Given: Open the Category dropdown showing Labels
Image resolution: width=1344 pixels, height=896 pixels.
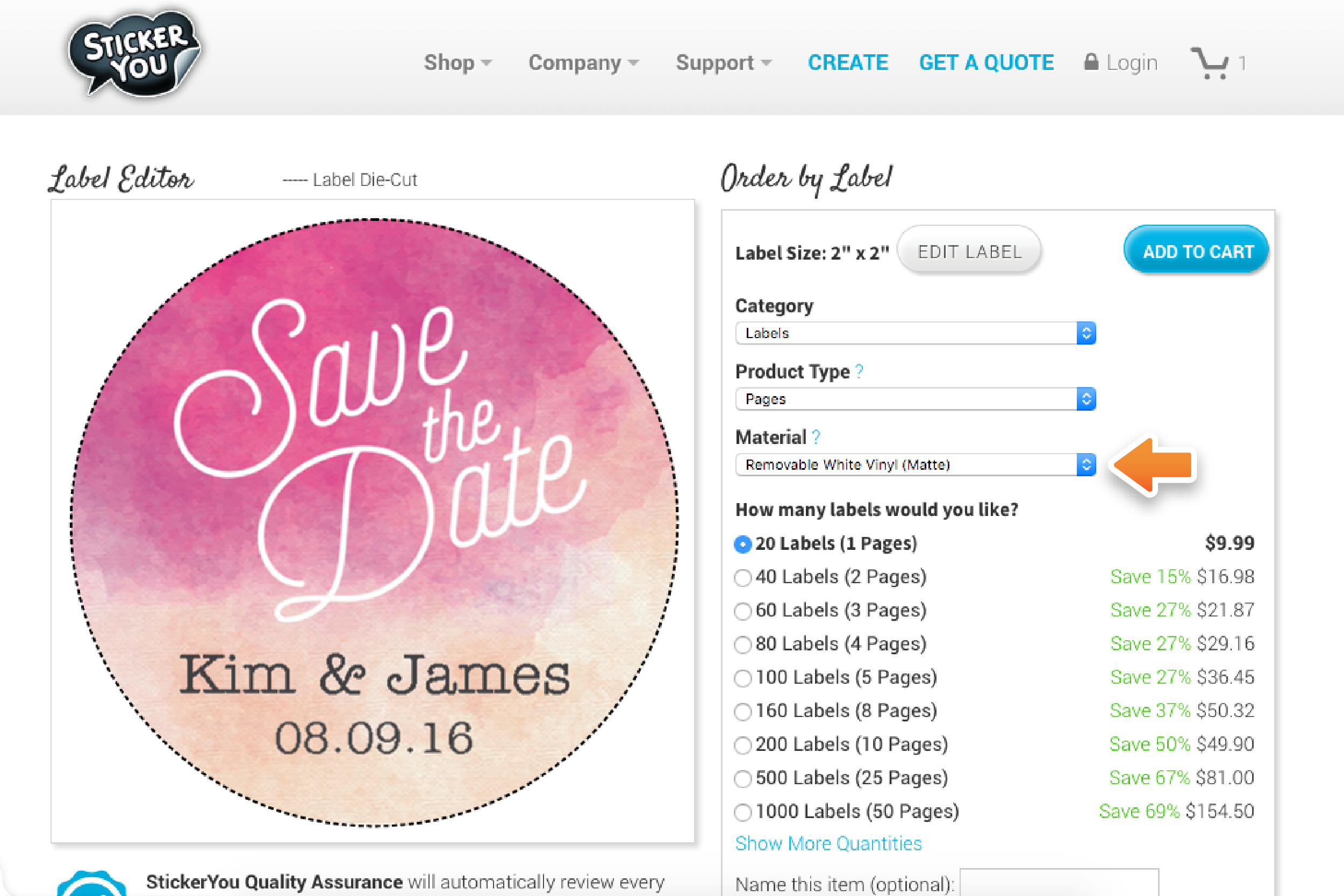Looking at the screenshot, I should [x=915, y=333].
